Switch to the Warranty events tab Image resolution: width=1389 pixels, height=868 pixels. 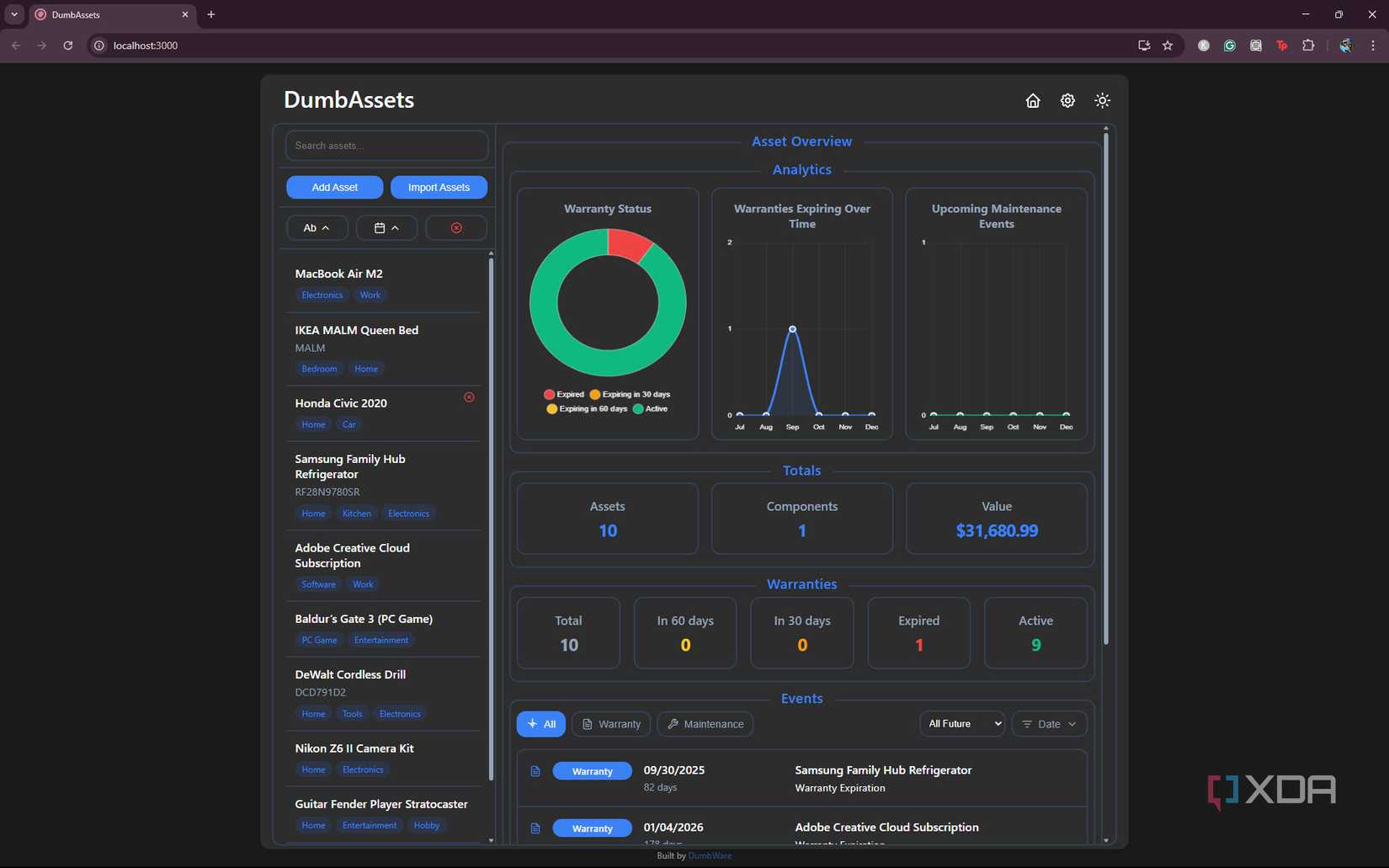click(x=611, y=724)
